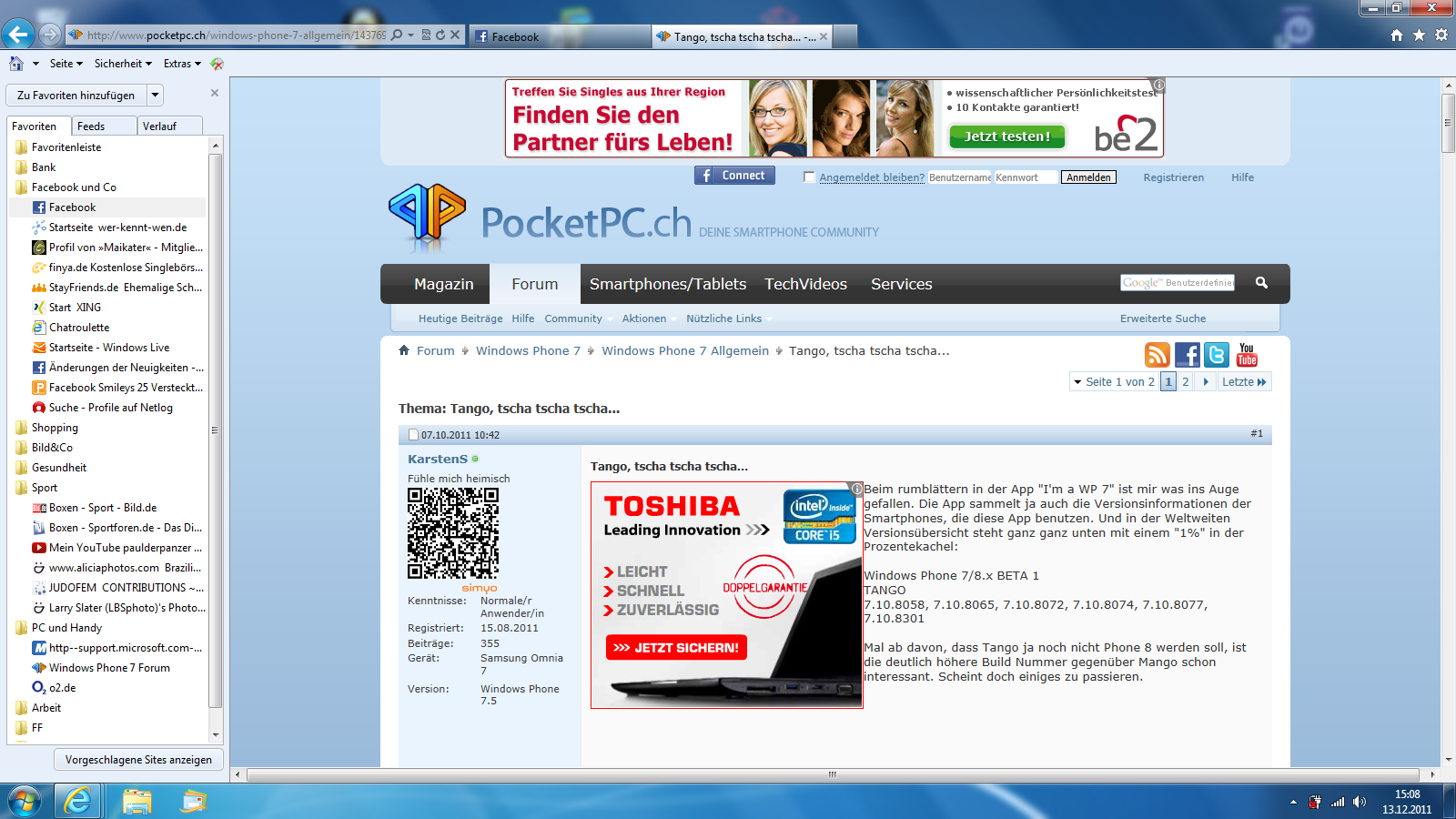The image size is (1456, 819).
Task: Go to next page arrow in pagination
Action: 1206,382
